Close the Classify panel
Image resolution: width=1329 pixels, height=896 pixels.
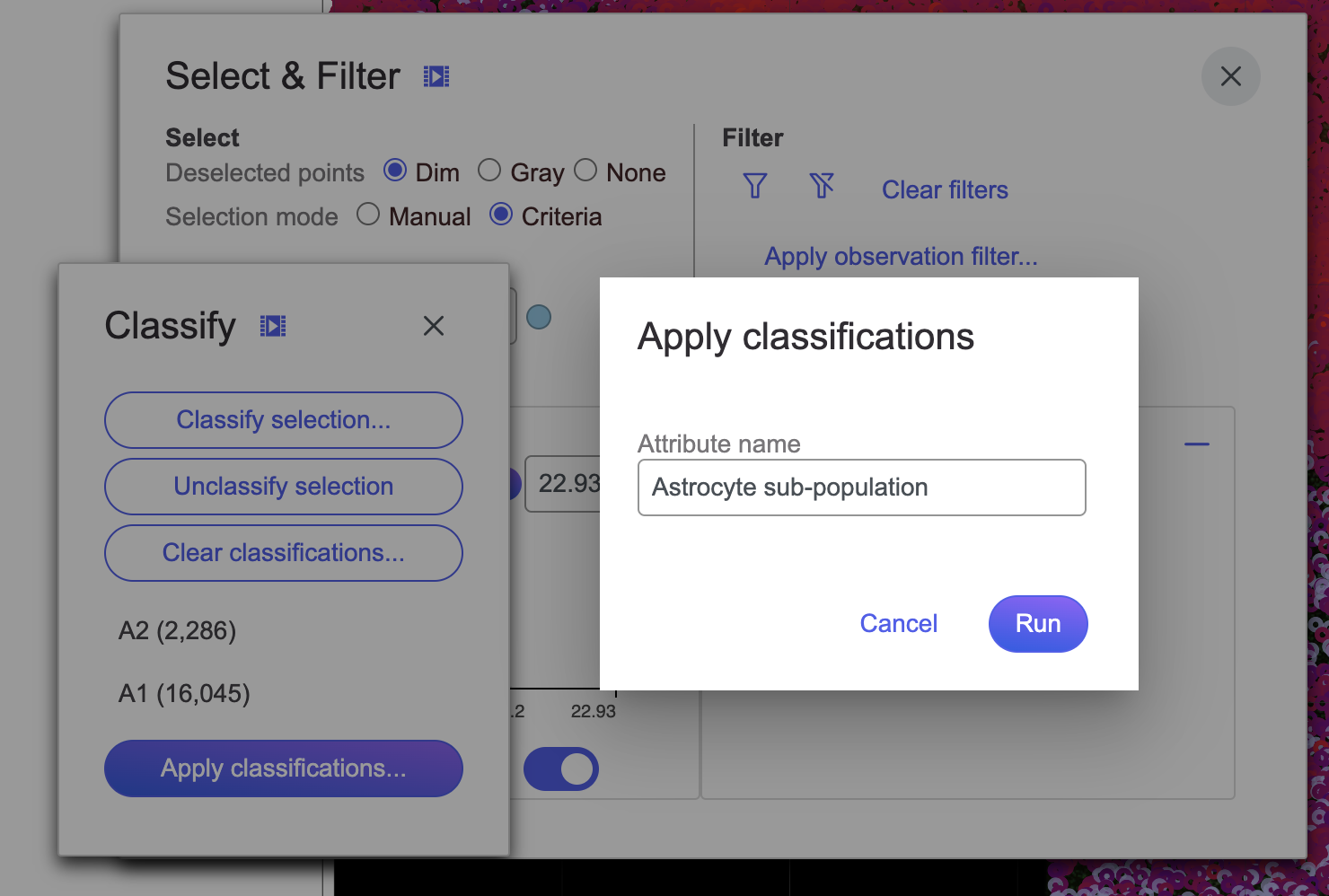pos(434,326)
